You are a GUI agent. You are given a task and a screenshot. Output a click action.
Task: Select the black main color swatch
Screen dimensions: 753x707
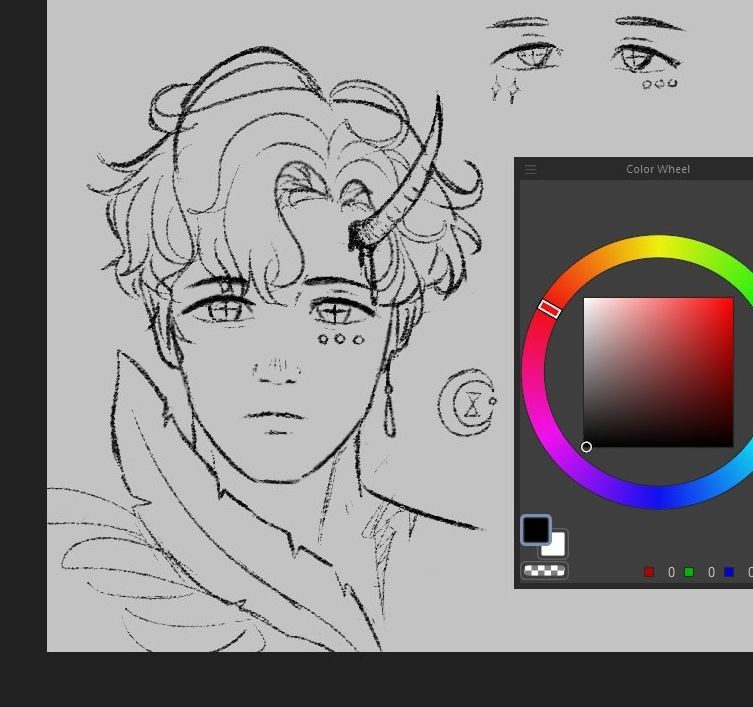tap(536, 529)
